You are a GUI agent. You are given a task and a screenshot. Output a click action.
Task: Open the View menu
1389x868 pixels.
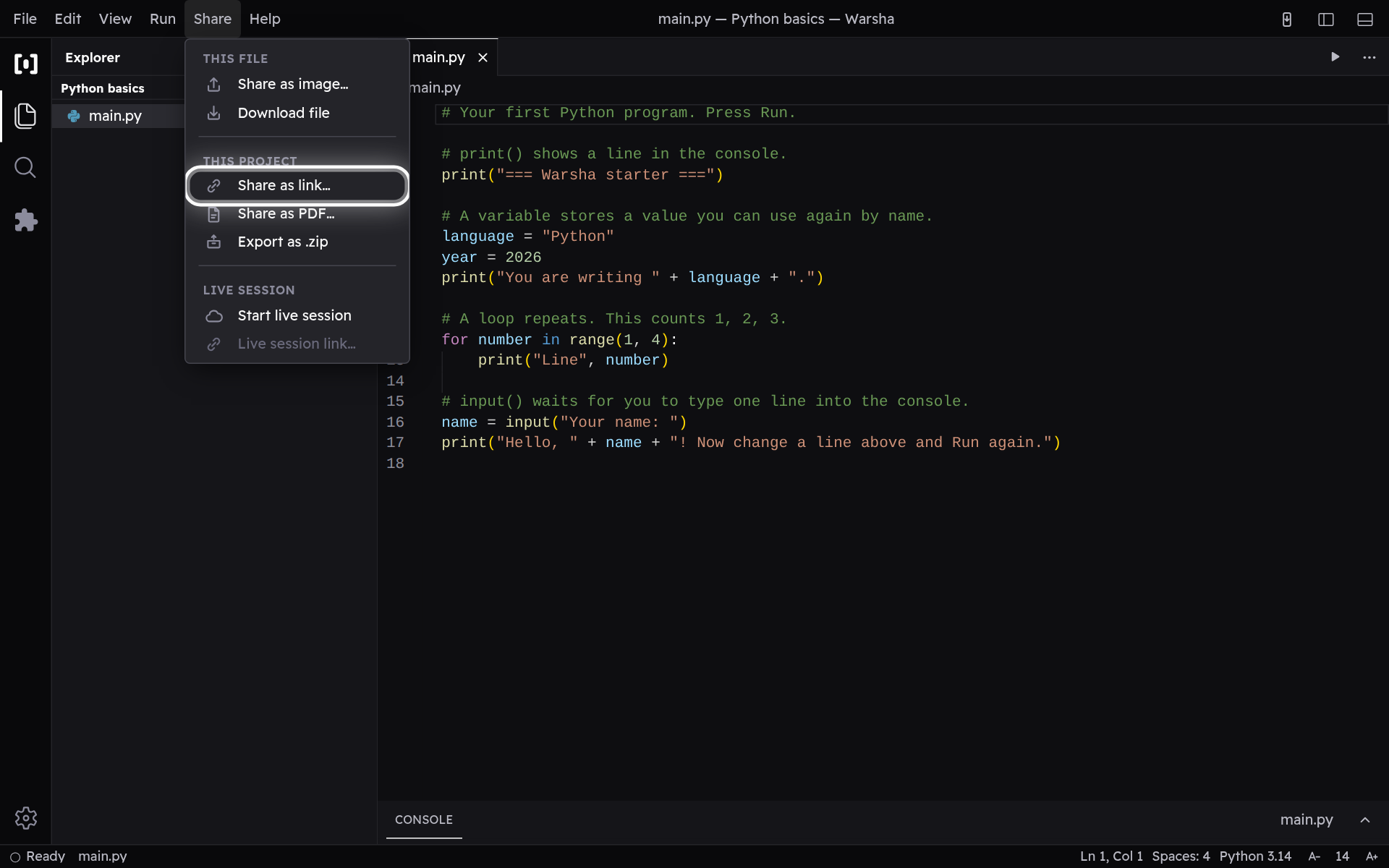coord(115,20)
